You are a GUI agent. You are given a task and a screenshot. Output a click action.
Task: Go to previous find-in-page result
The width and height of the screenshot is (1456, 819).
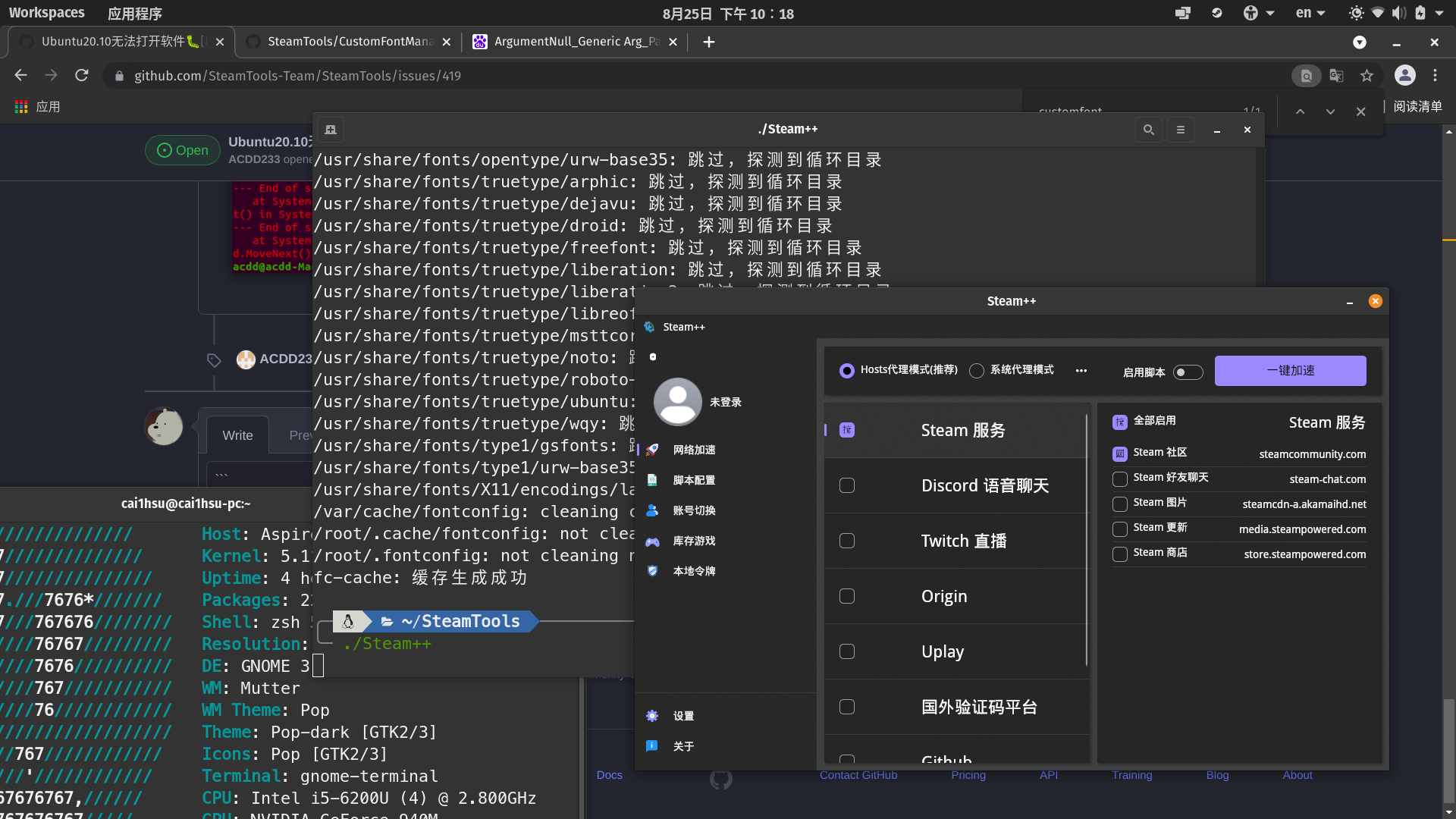(1300, 111)
